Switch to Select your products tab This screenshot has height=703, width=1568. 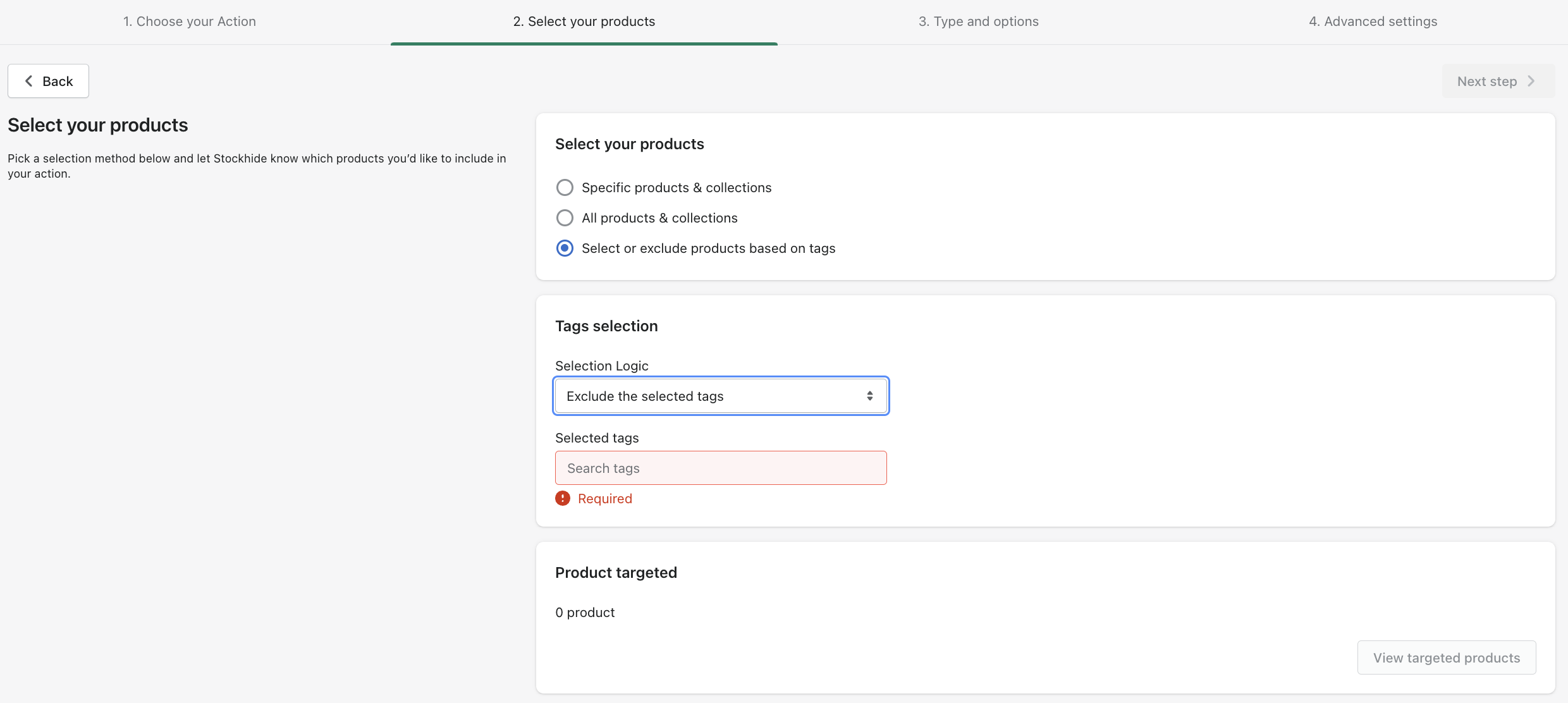[584, 21]
